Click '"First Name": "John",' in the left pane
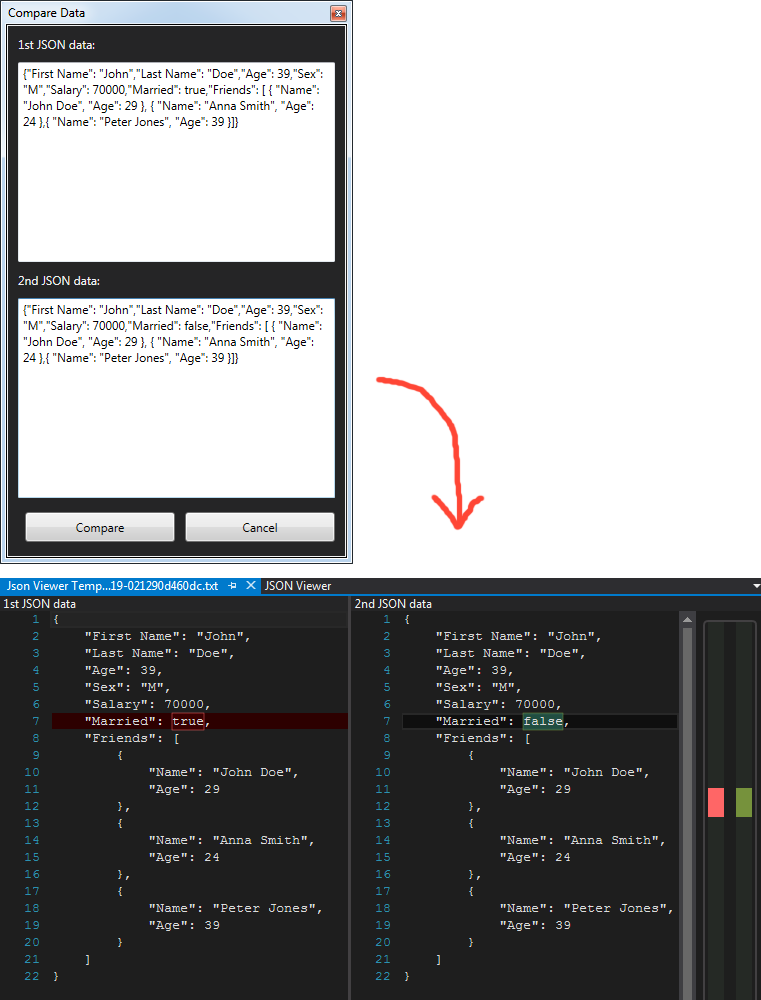The image size is (761, 1000). (168, 636)
